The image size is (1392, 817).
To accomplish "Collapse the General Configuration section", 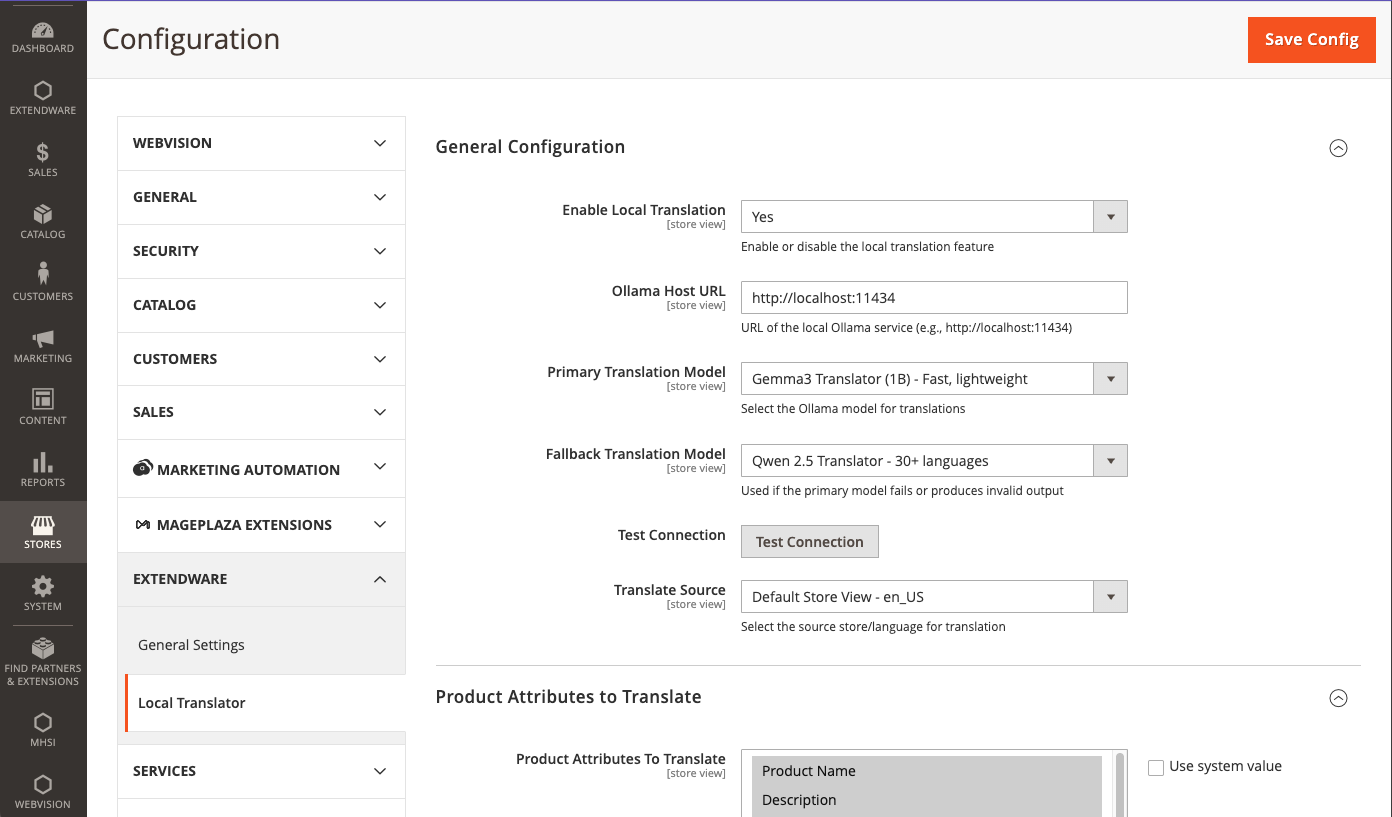I will tap(1338, 148).
